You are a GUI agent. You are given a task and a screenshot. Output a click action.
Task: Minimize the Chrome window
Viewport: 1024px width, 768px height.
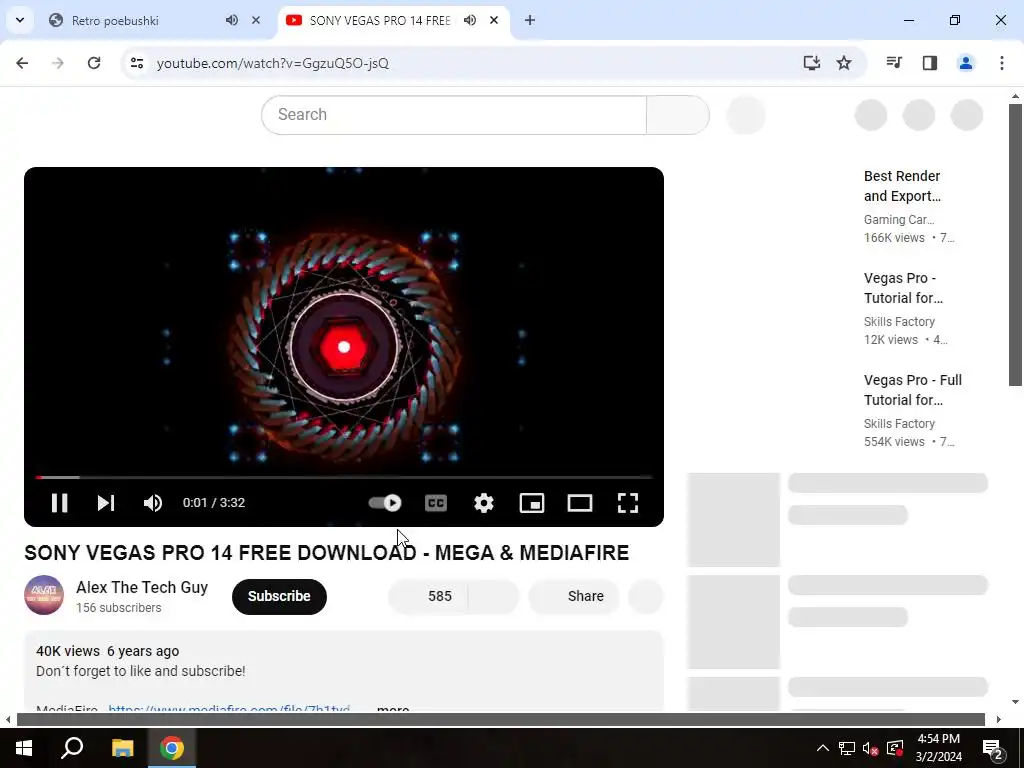pyautogui.click(x=908, y=20)
